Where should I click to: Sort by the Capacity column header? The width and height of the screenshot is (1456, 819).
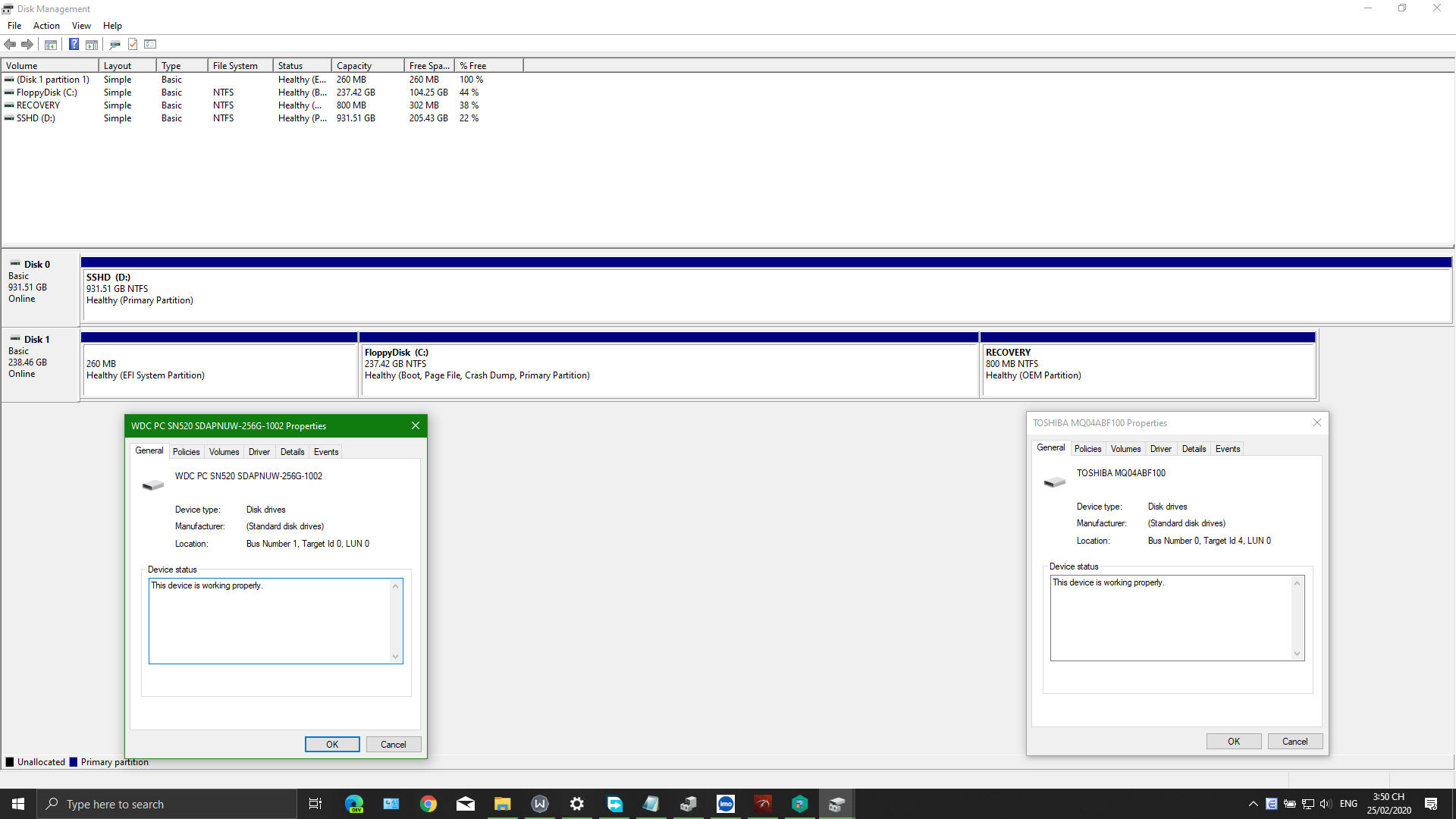click(x=368, y=66)
